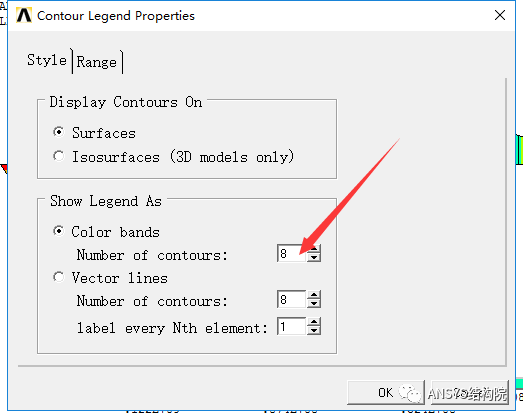Decrease Vector lines number of contours
This screenshot has width=523, height=418.
tap(314, 304)
